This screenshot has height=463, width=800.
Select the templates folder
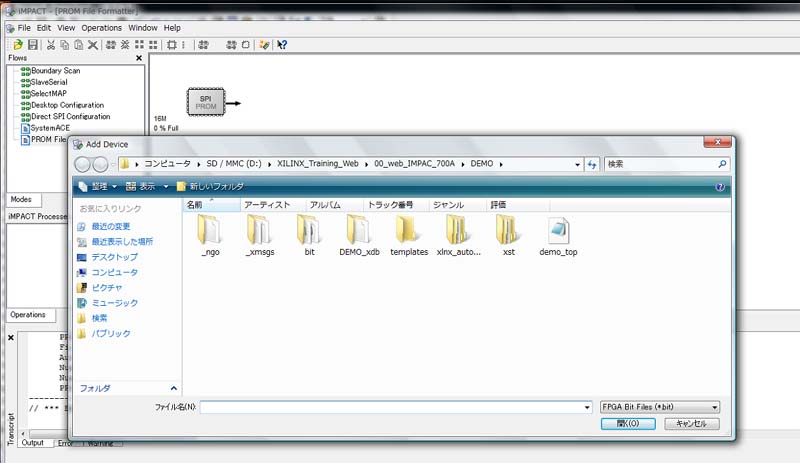pyautogui.click(x=409, y=235)
